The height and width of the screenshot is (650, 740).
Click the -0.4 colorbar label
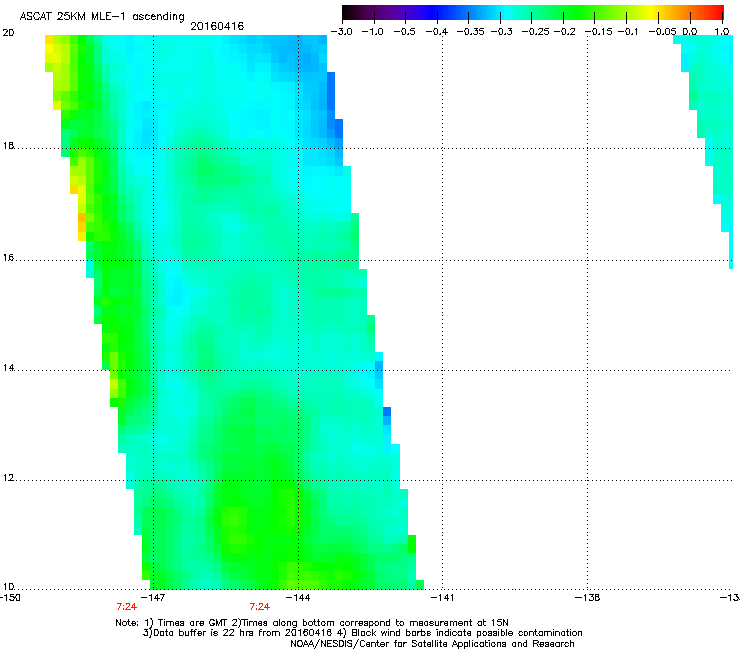pyautogui.click(x=437, y=32)
